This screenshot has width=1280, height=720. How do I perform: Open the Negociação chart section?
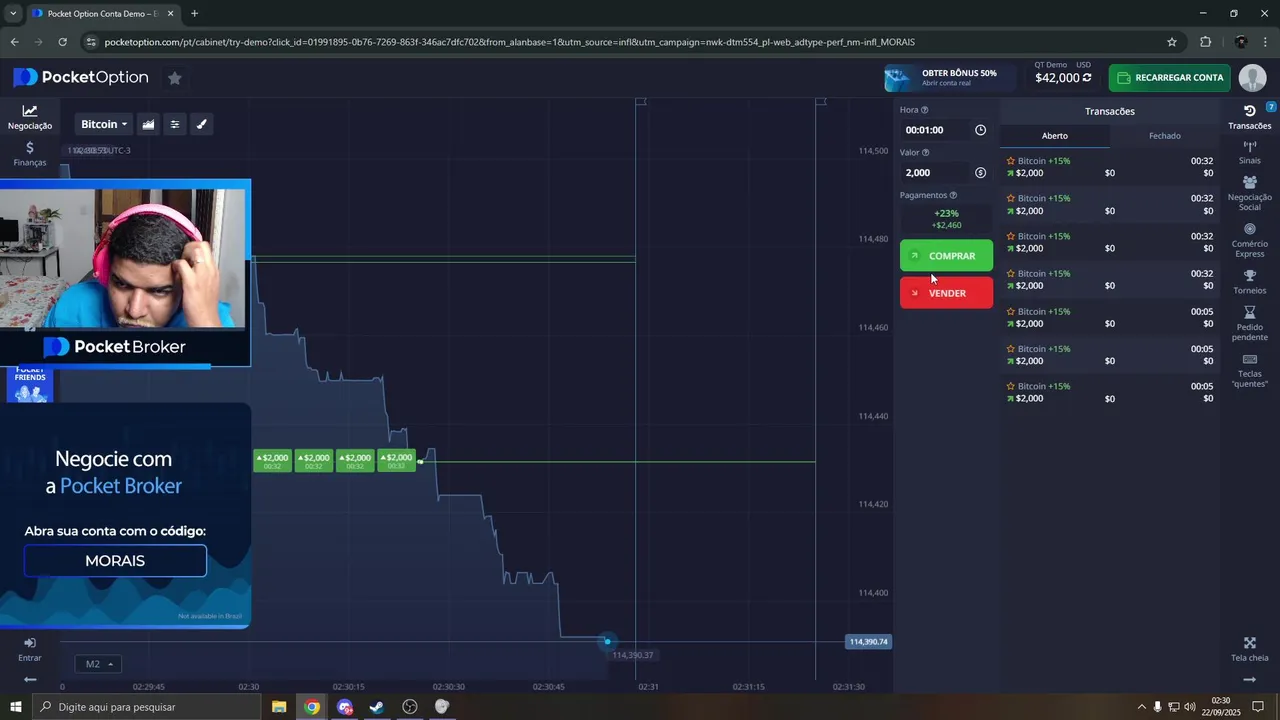coord(30,117)
